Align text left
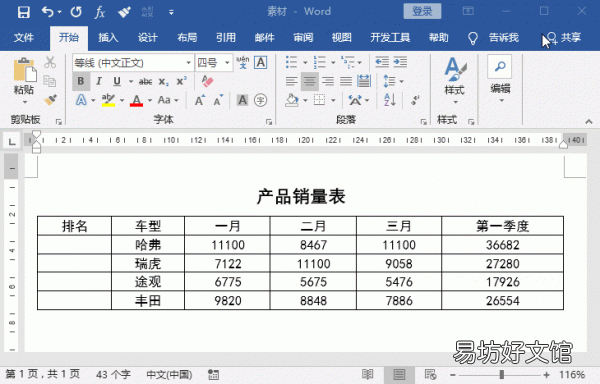This screenshot has height=384, width=600. click(x=292, y=81)
